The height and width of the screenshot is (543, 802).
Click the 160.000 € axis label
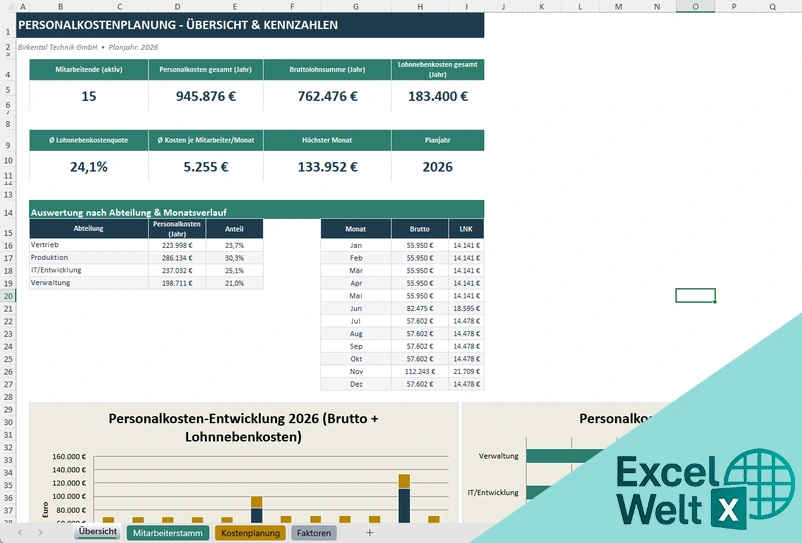pyautogui.click(x=69, y=457)
